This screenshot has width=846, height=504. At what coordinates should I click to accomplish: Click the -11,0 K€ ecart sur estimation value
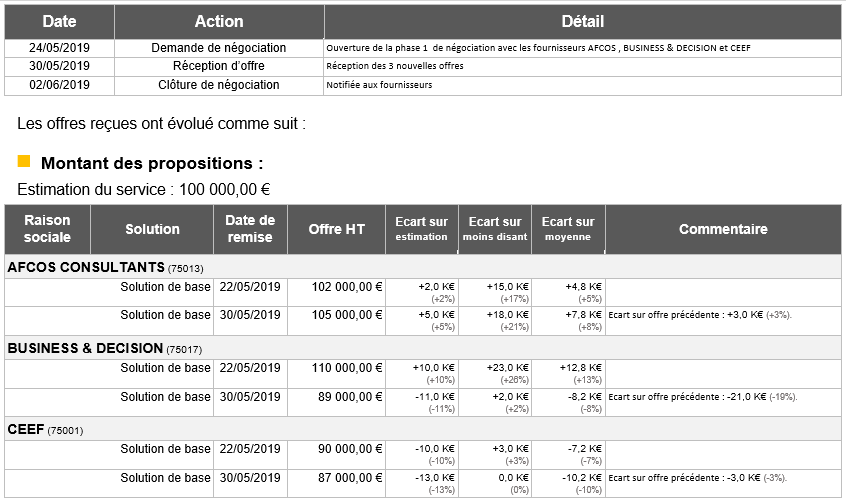coord(435,397)
